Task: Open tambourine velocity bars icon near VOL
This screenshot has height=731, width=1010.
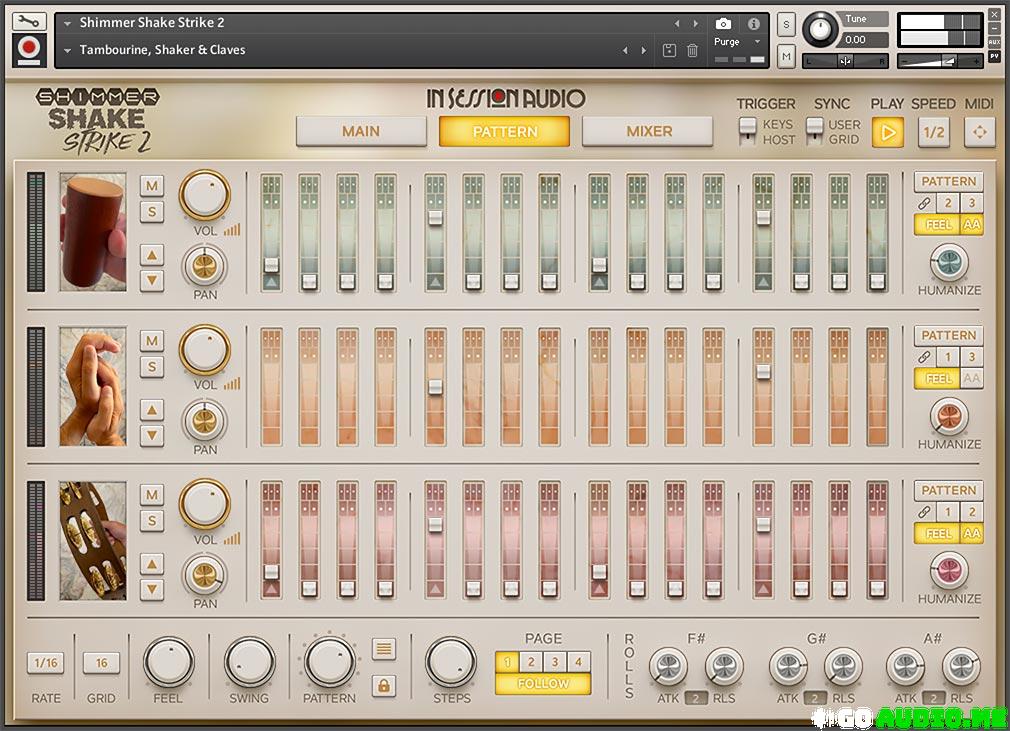Action: point(232,538)
